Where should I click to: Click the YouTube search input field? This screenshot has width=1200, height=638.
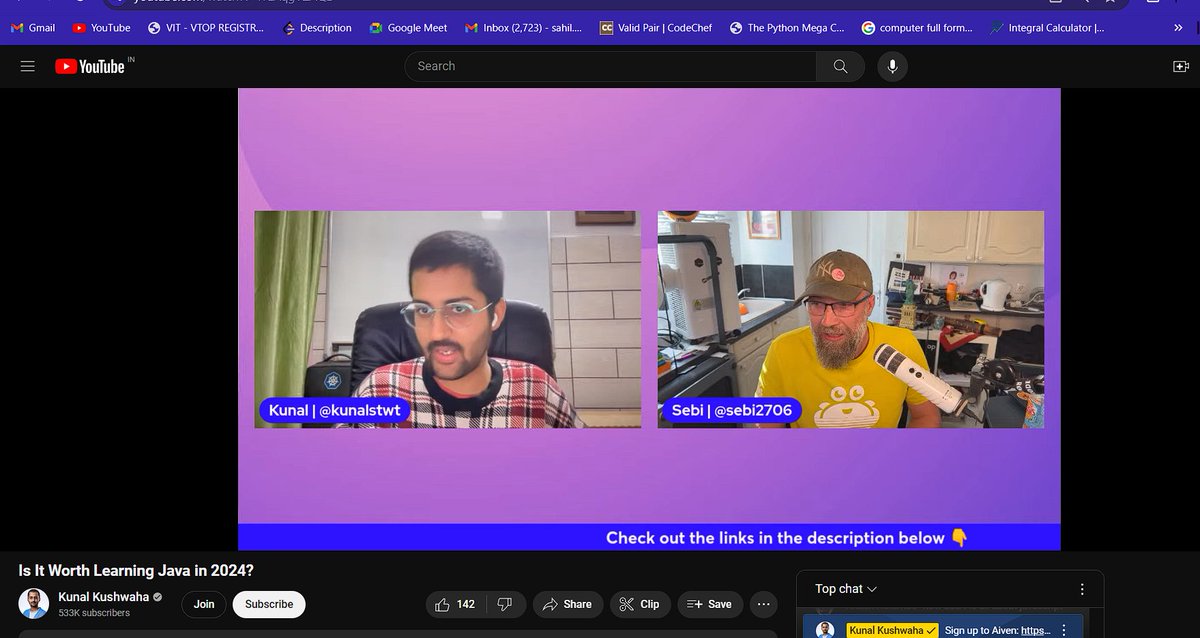click(x=610, y=66)
